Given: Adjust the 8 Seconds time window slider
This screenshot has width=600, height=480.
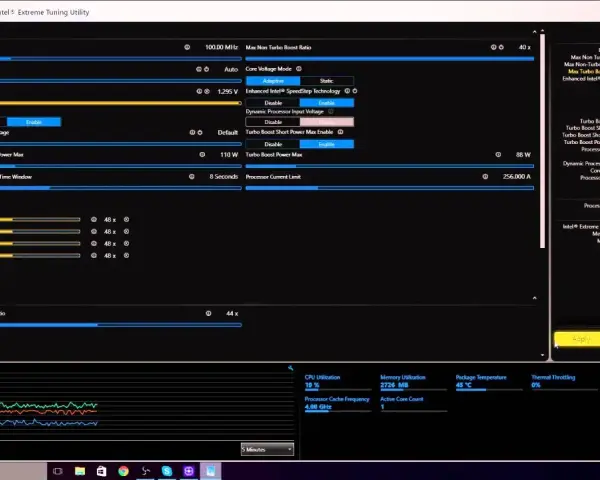Looking at the screenshot, I should coord(121,188).
